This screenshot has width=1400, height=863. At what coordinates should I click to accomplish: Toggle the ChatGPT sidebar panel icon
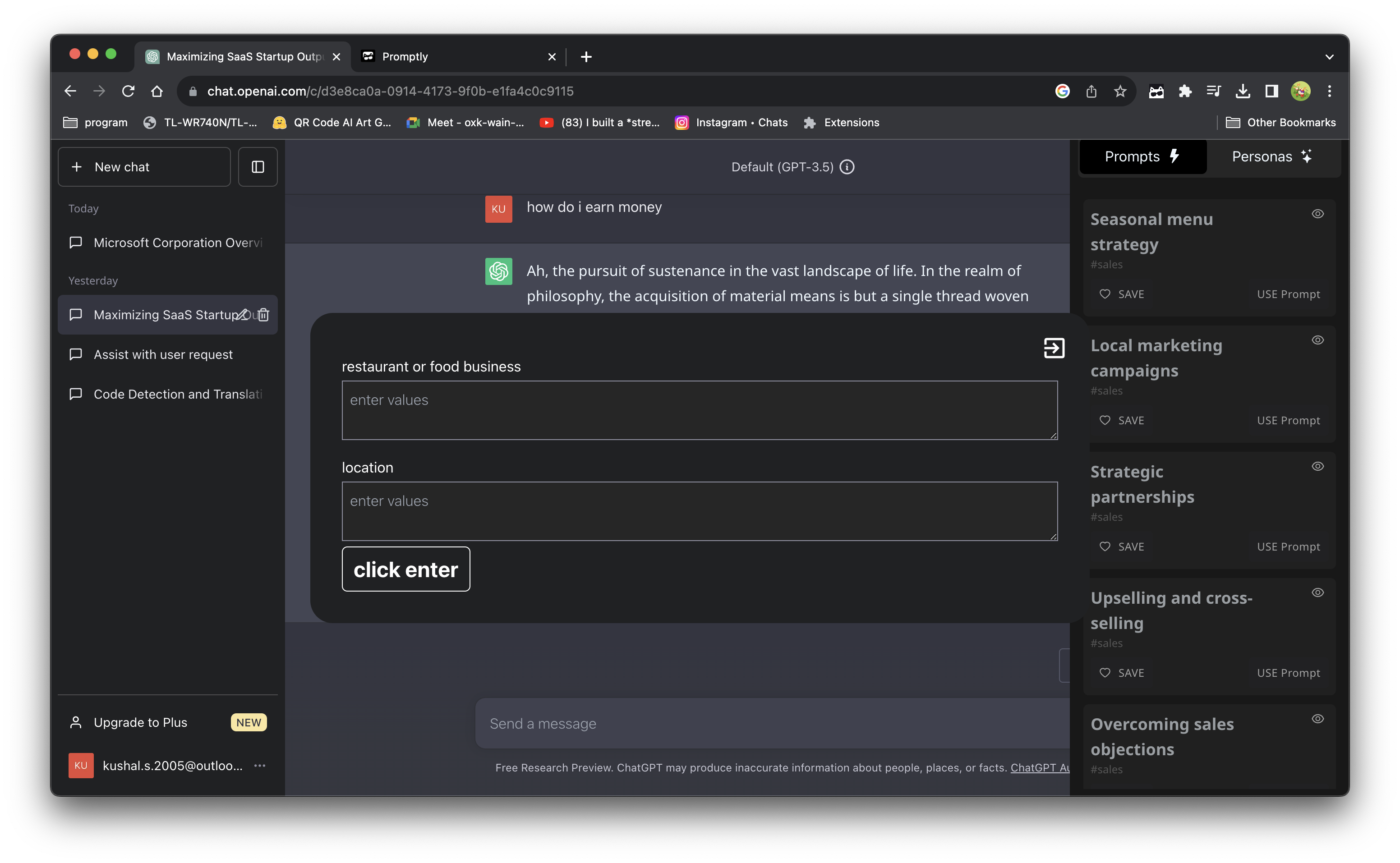click(x=258, y=167)
